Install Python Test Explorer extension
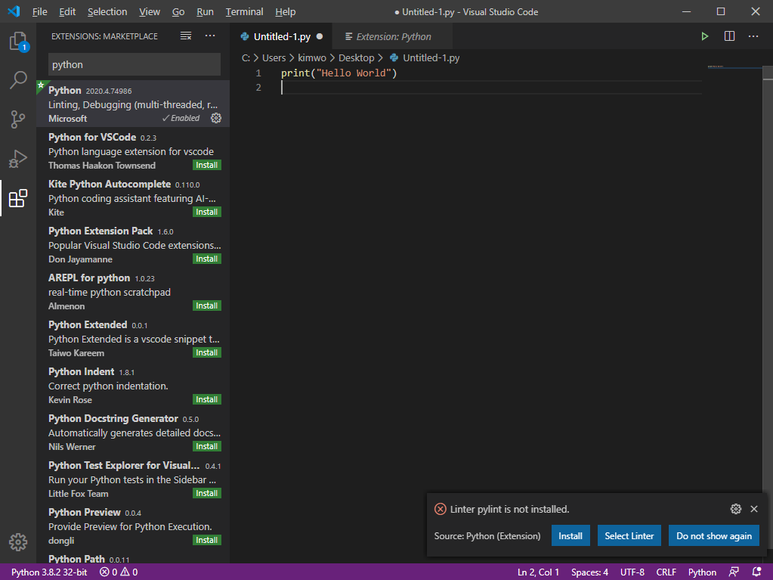 (x=207, y=493)
